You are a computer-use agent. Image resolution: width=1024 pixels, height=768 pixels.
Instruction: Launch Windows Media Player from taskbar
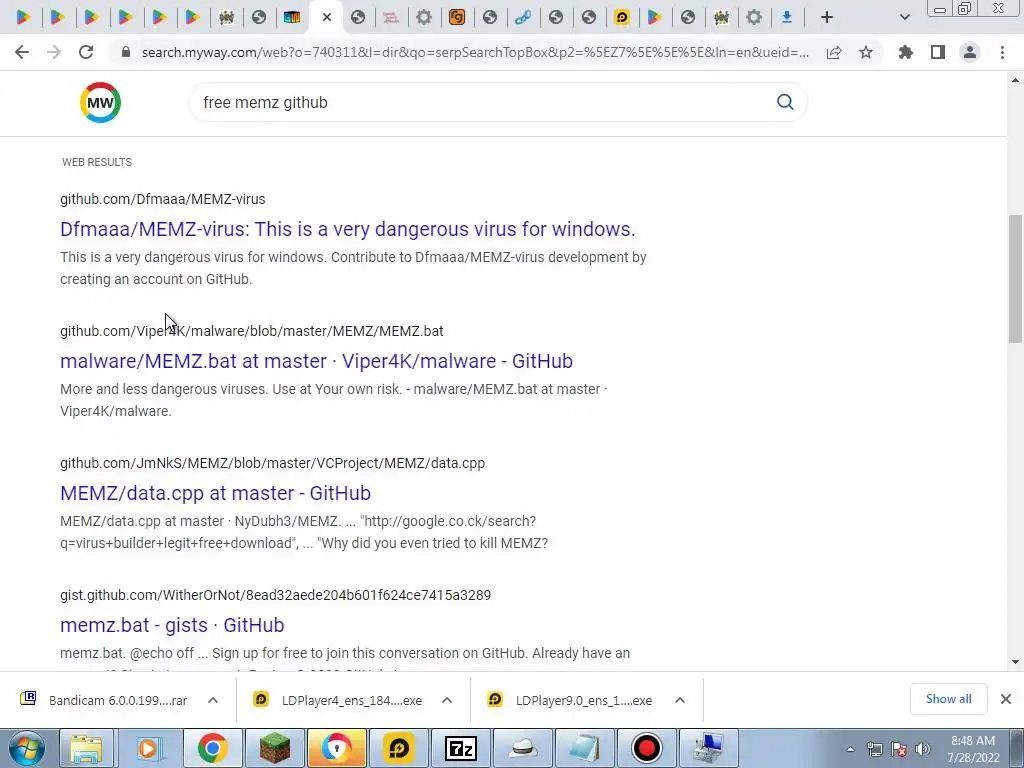click(x=148, y=748)
